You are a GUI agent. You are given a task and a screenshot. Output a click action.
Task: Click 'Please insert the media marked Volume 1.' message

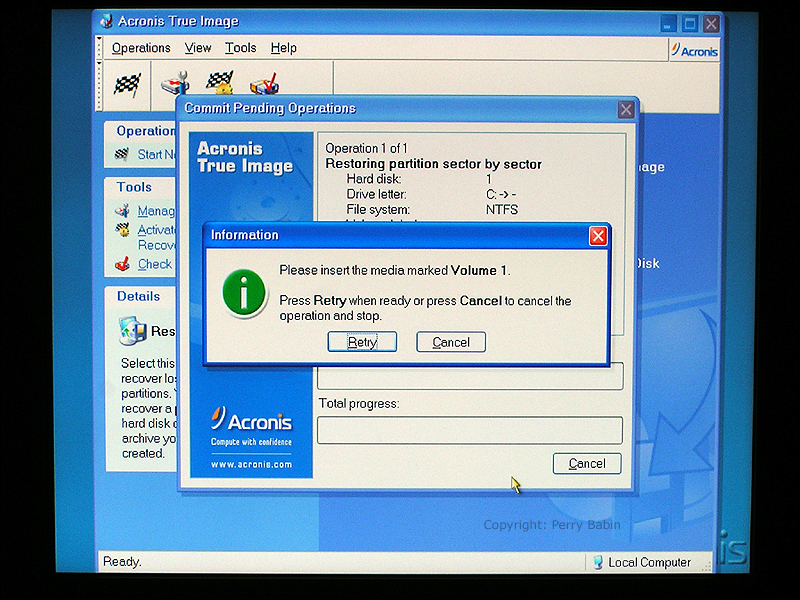click(395, 270)
